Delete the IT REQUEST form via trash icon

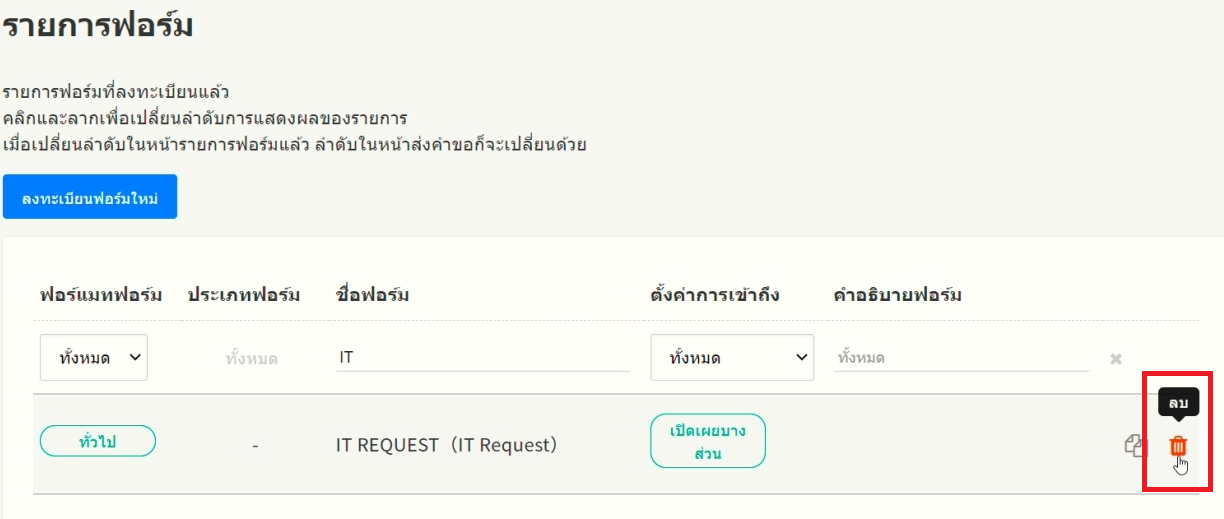click(x=1178, y=447)
